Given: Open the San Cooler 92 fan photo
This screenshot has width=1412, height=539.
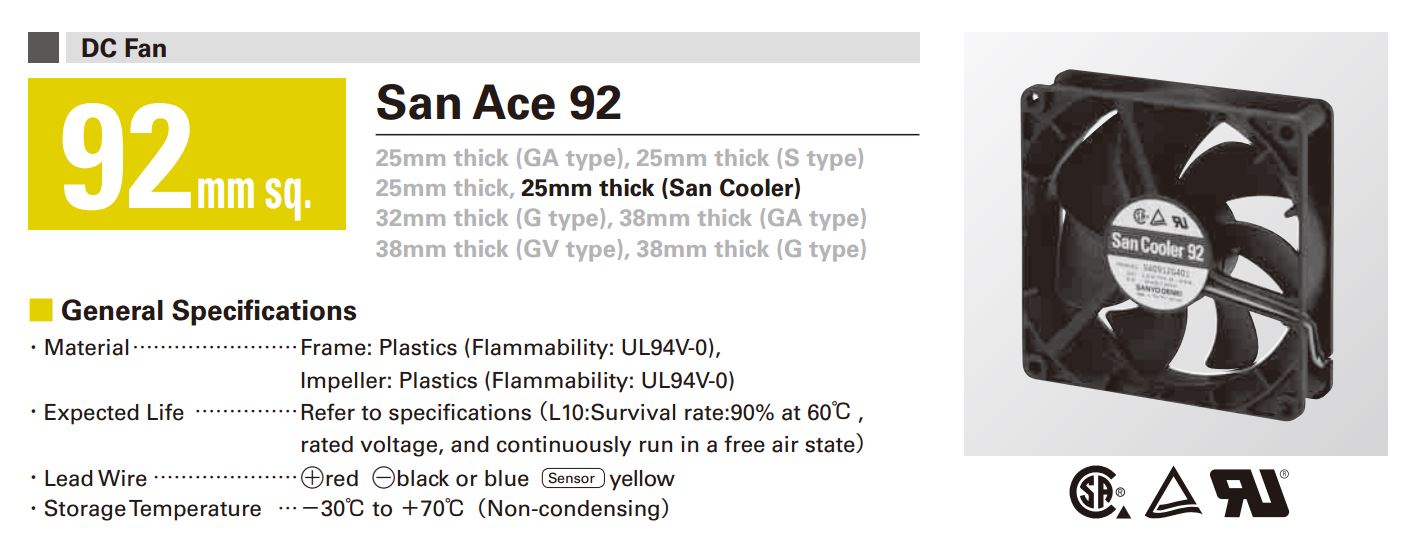Looking at the screenshot, I should pos(1175,244).
